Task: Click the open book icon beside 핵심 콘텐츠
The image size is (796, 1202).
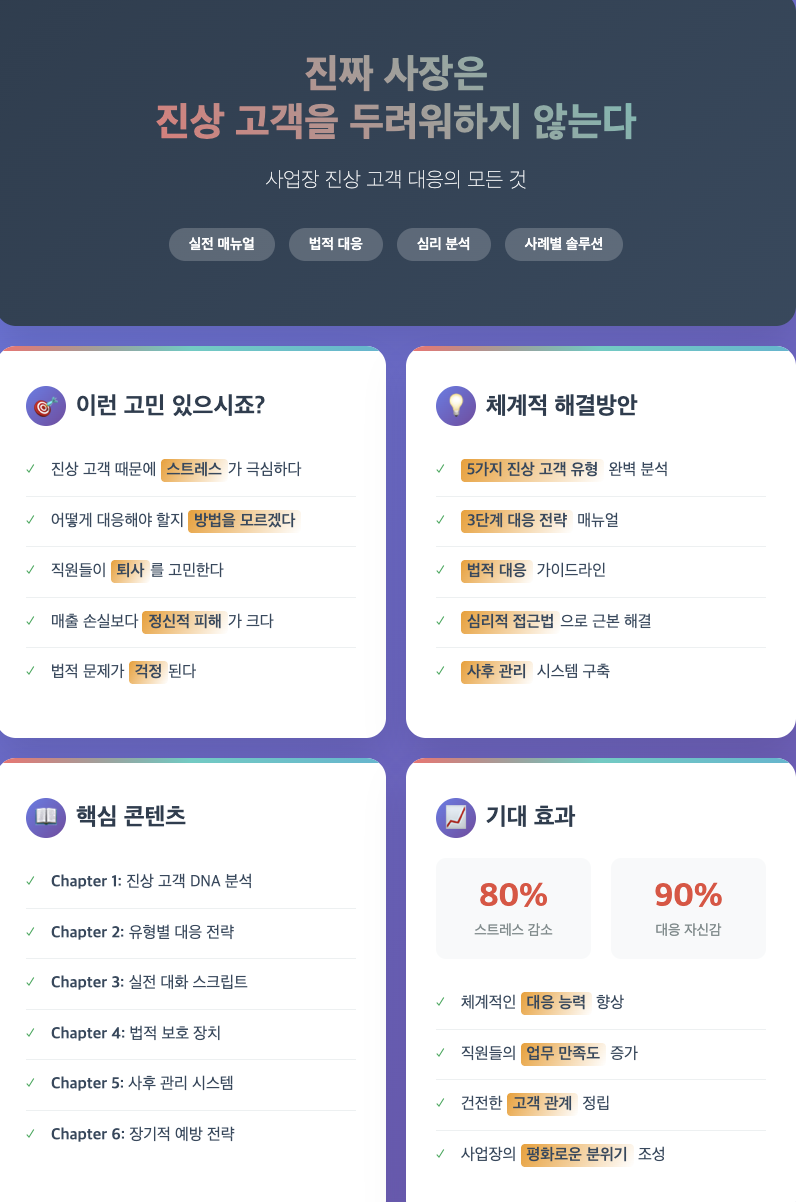Action: [x=45, y=817]
